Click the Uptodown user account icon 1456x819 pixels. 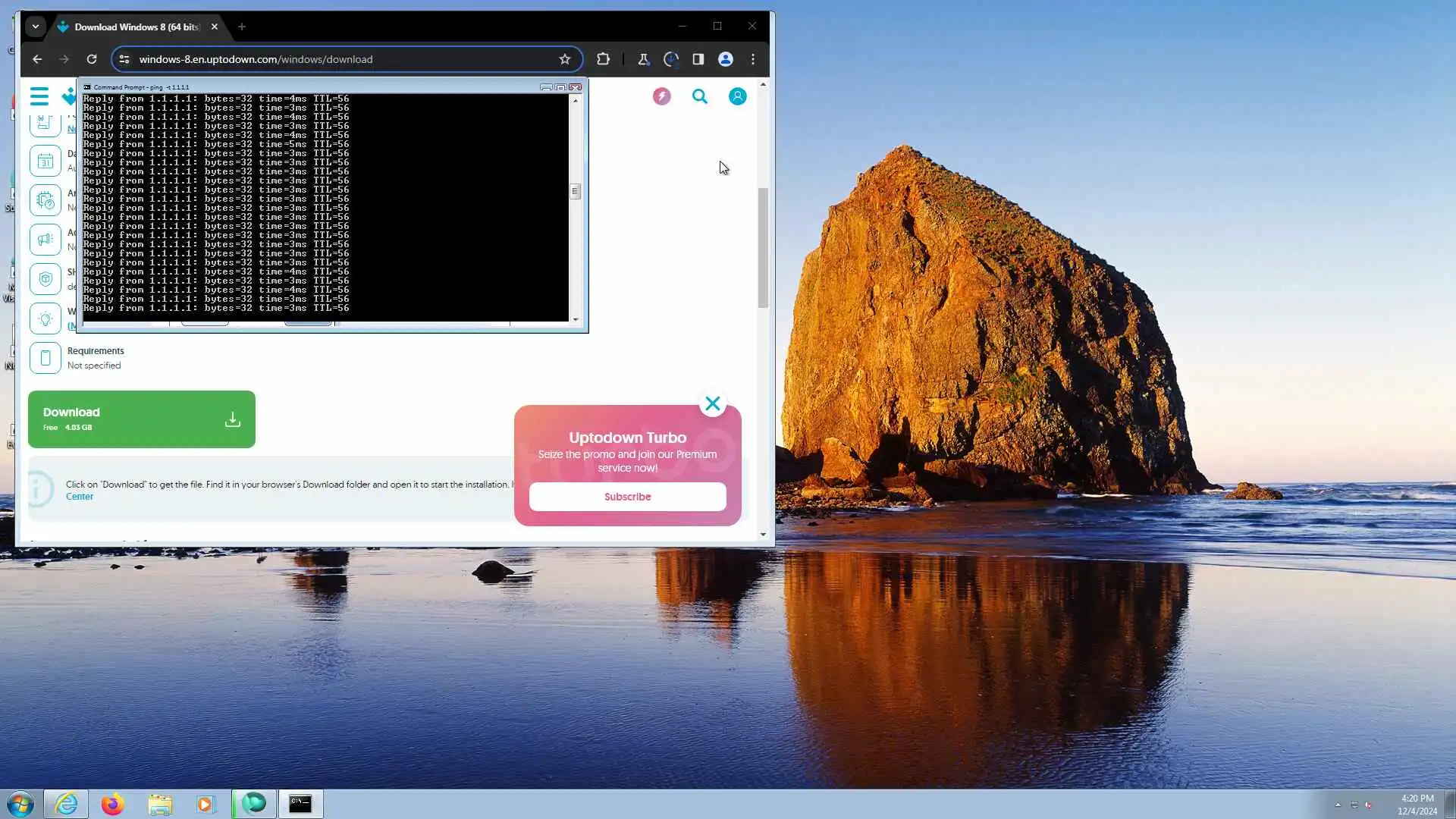(737, 96)
